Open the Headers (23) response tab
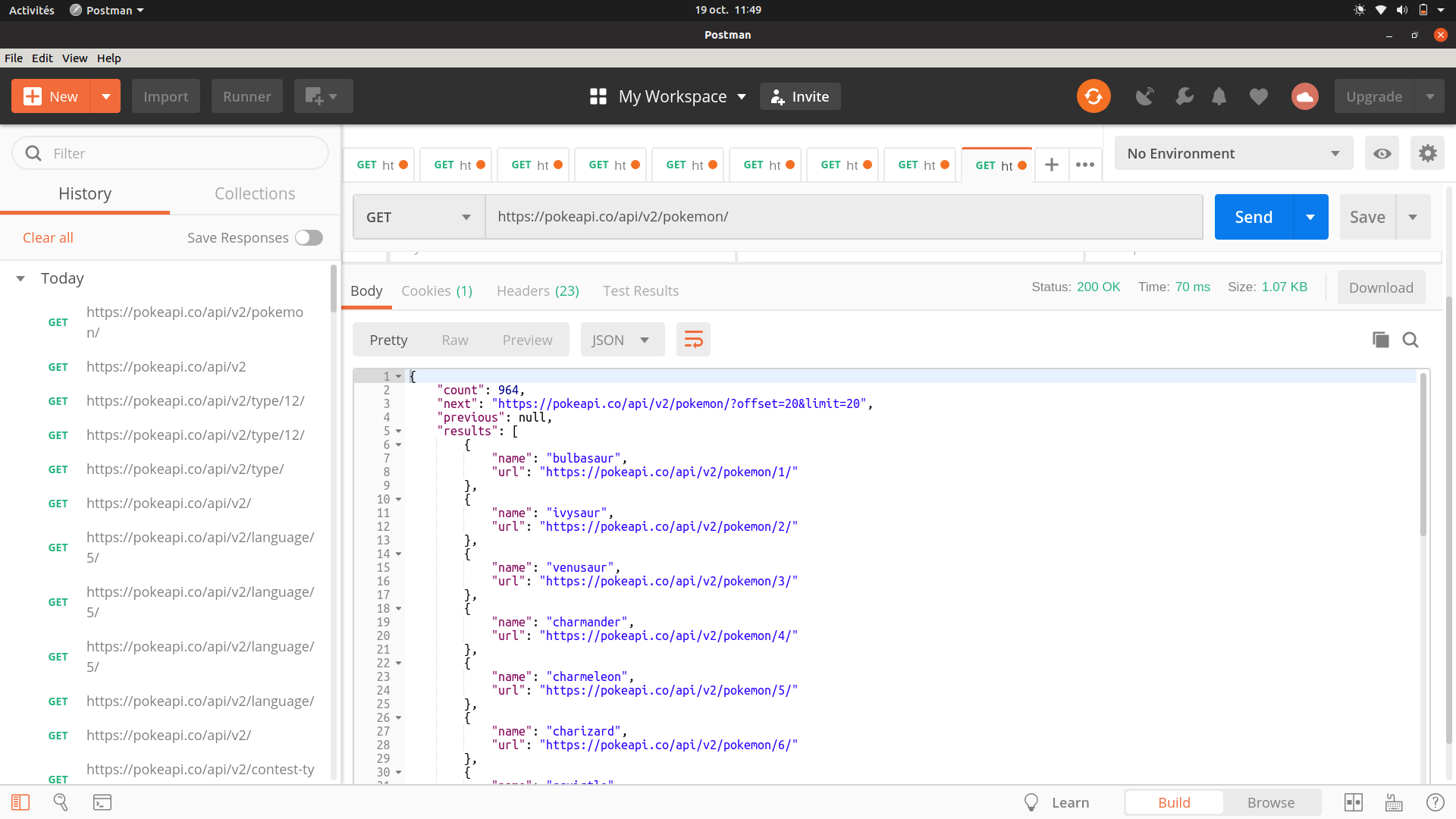Screen dimensions: 1456x819 click(x=538, y=290)
